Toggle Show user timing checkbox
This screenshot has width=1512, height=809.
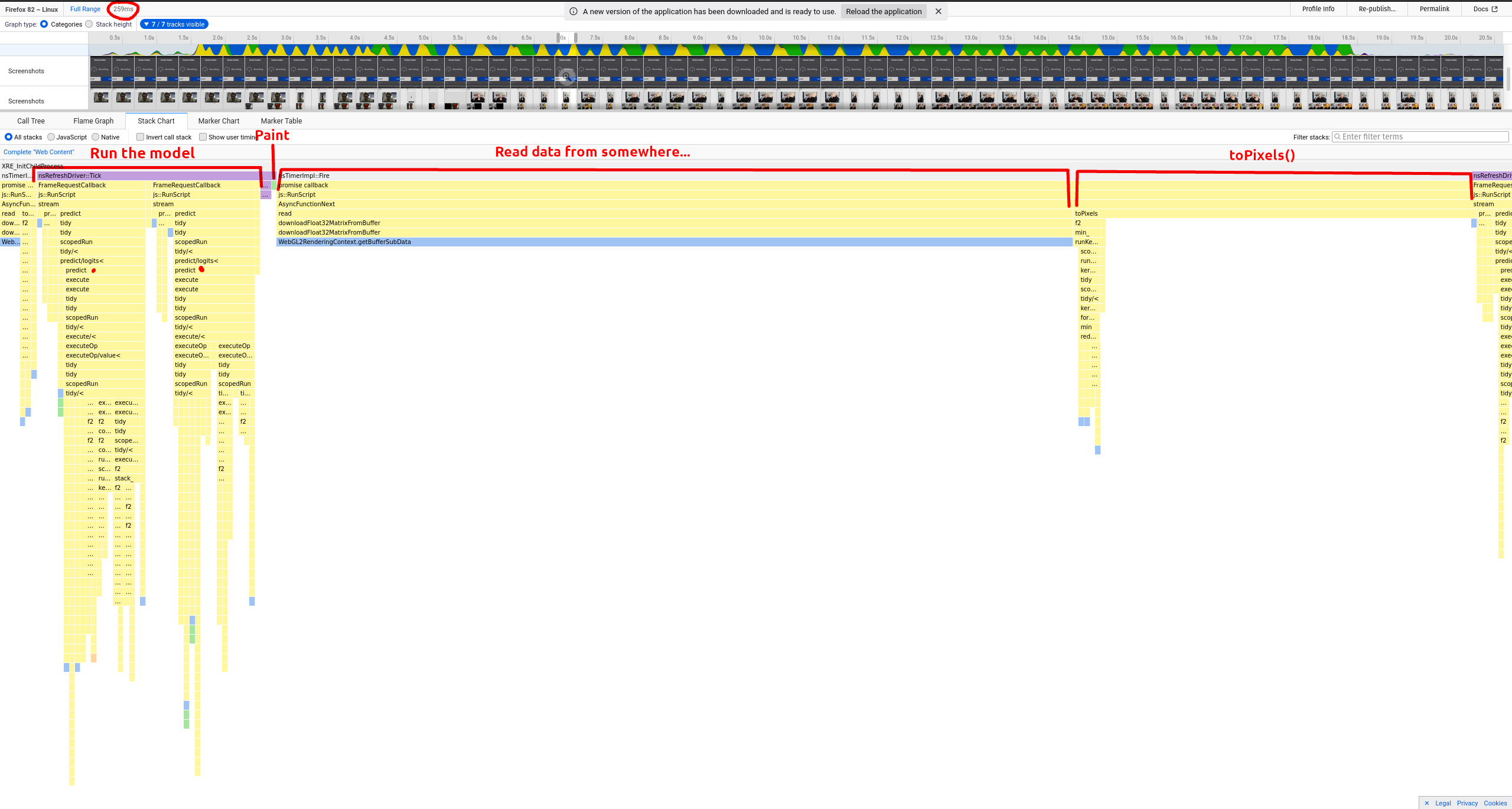point(203,137)
